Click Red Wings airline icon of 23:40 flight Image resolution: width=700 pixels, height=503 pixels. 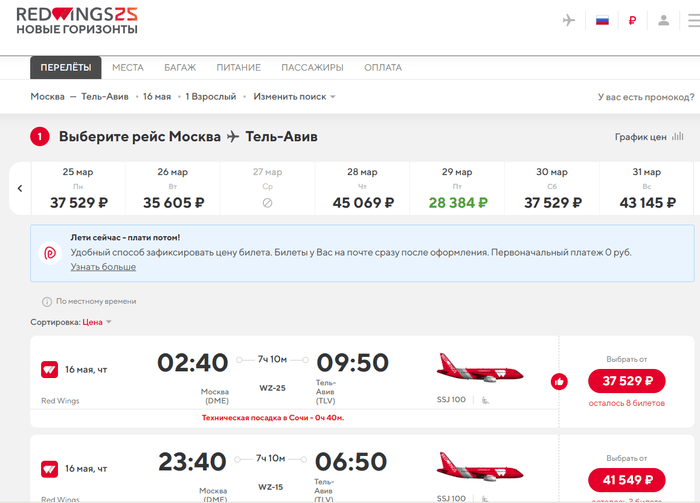coord(50,469)
